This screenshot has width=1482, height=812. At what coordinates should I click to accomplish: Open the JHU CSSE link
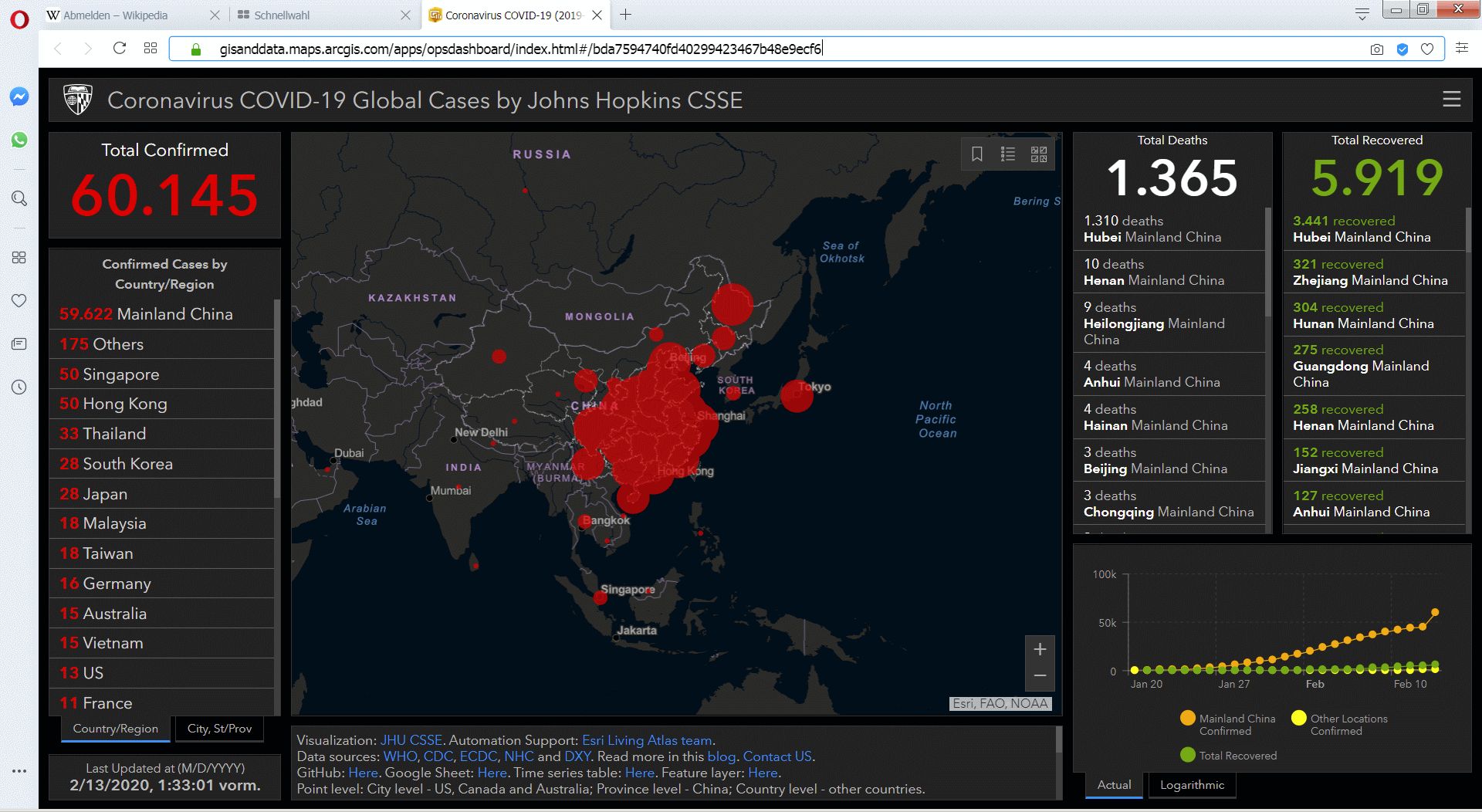[x=411, y=740]
